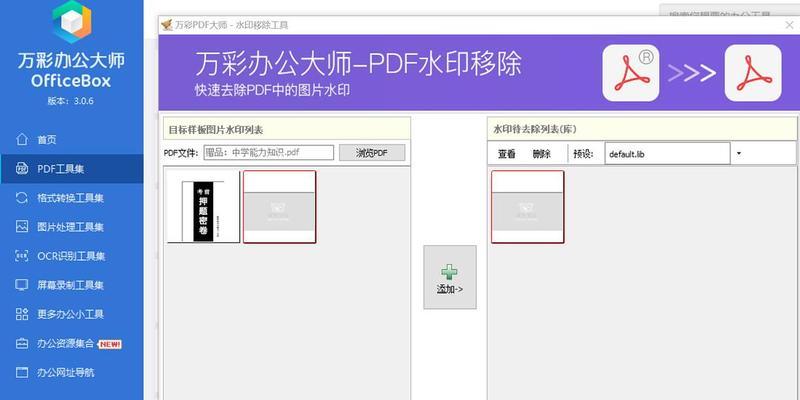Click the OCR识别工具集 scan icon
800x400 pixels.
pyautogui.click(x=21, y=256)
